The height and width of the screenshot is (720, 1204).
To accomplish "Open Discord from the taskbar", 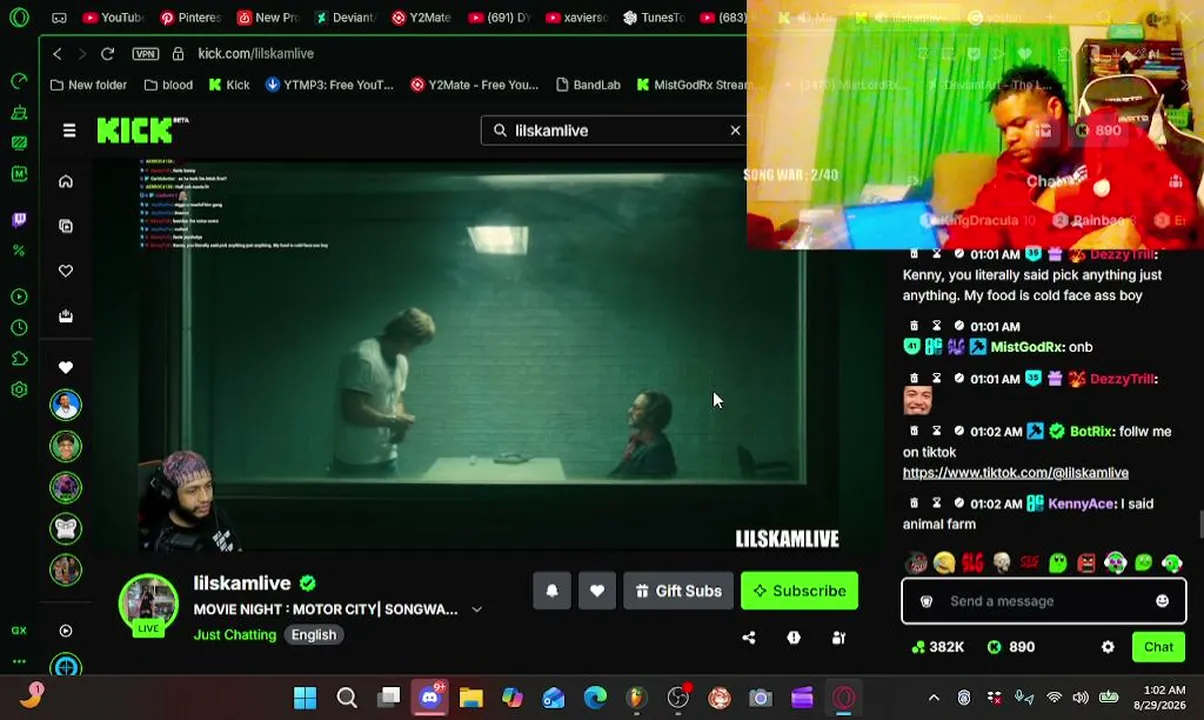I will [430, 697].
